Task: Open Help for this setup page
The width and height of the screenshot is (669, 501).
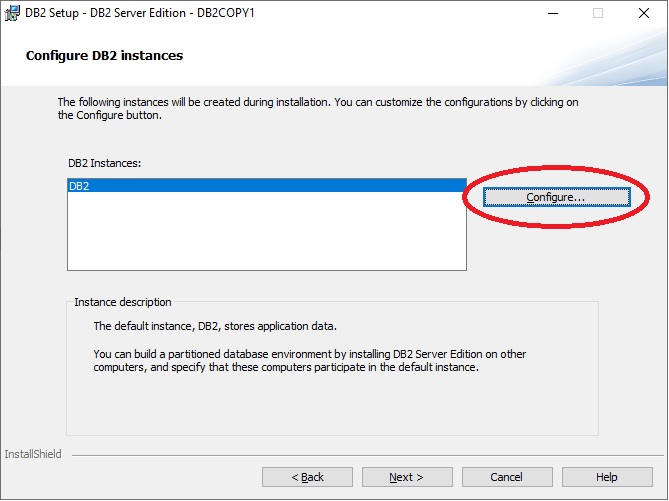Action: click(x=607, y=477)
